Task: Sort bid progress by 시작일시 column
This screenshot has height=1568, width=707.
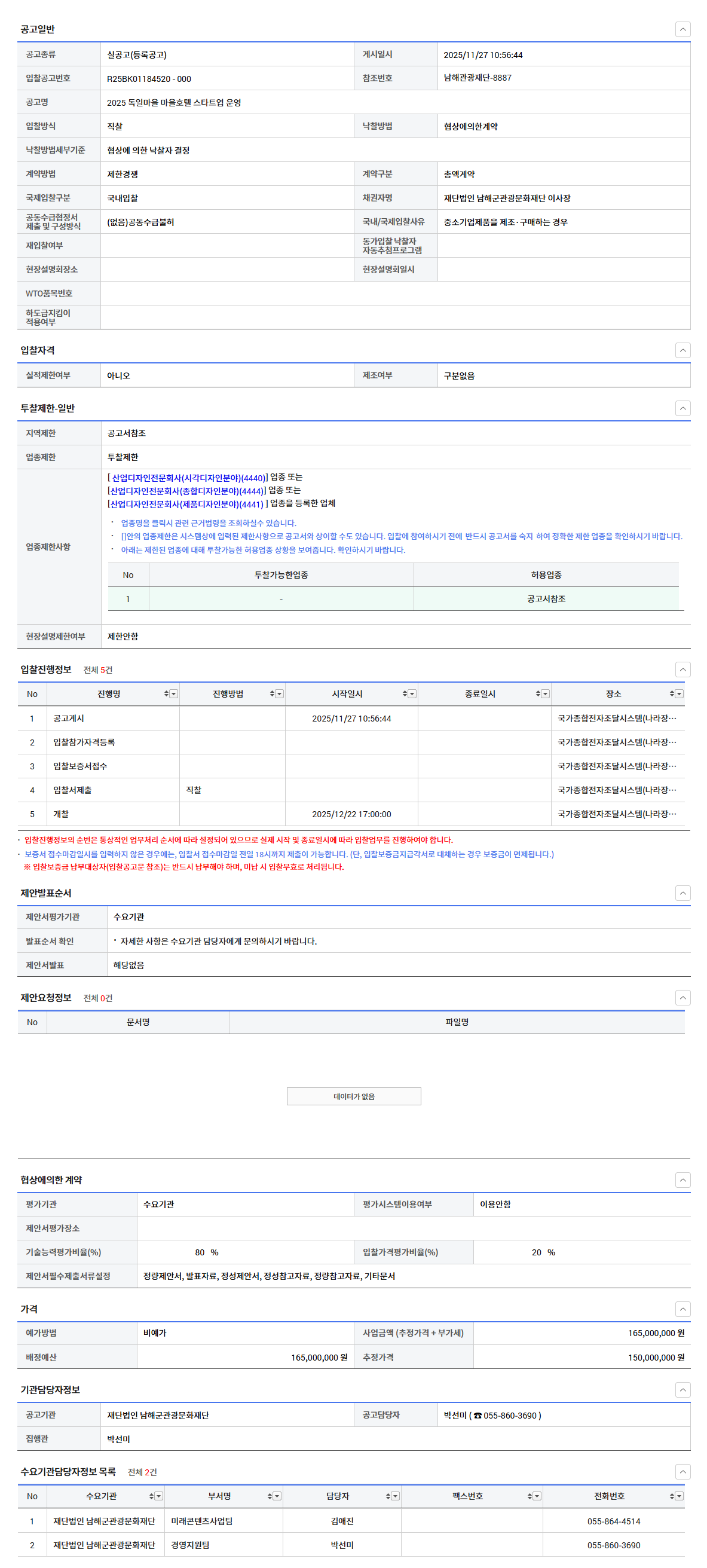Action: tap(405, 694)
